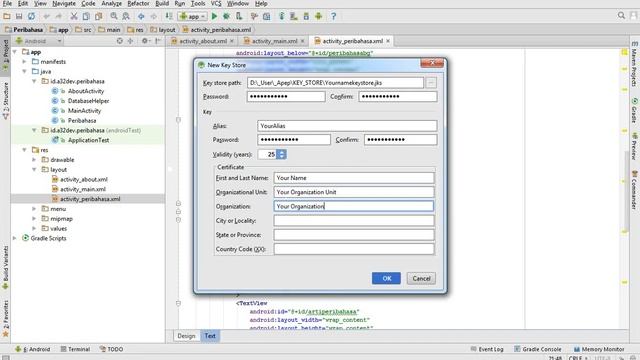The image size is (640, 360).
Task: Click the key store path browse button
Action: tap(431, 82)
